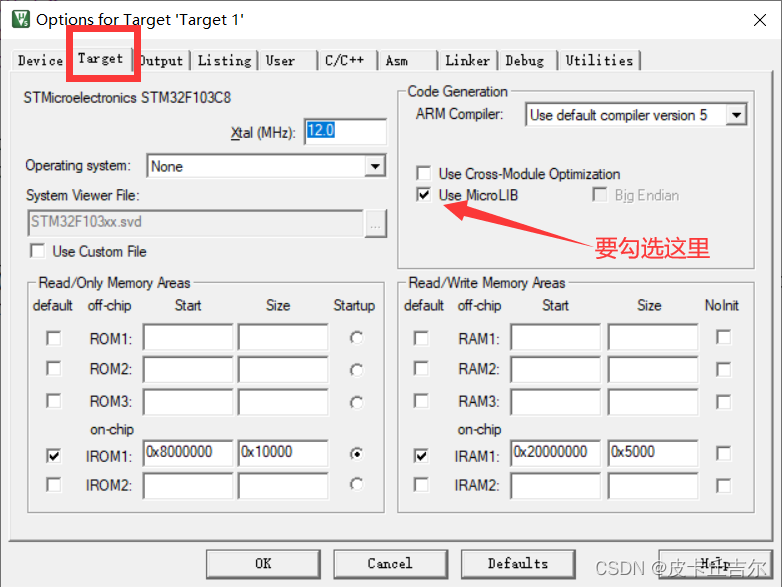Image resolution: width=782 pixels, height=587 pixels.
Task: Click the Defaults button
Action: tap(518, 564)
